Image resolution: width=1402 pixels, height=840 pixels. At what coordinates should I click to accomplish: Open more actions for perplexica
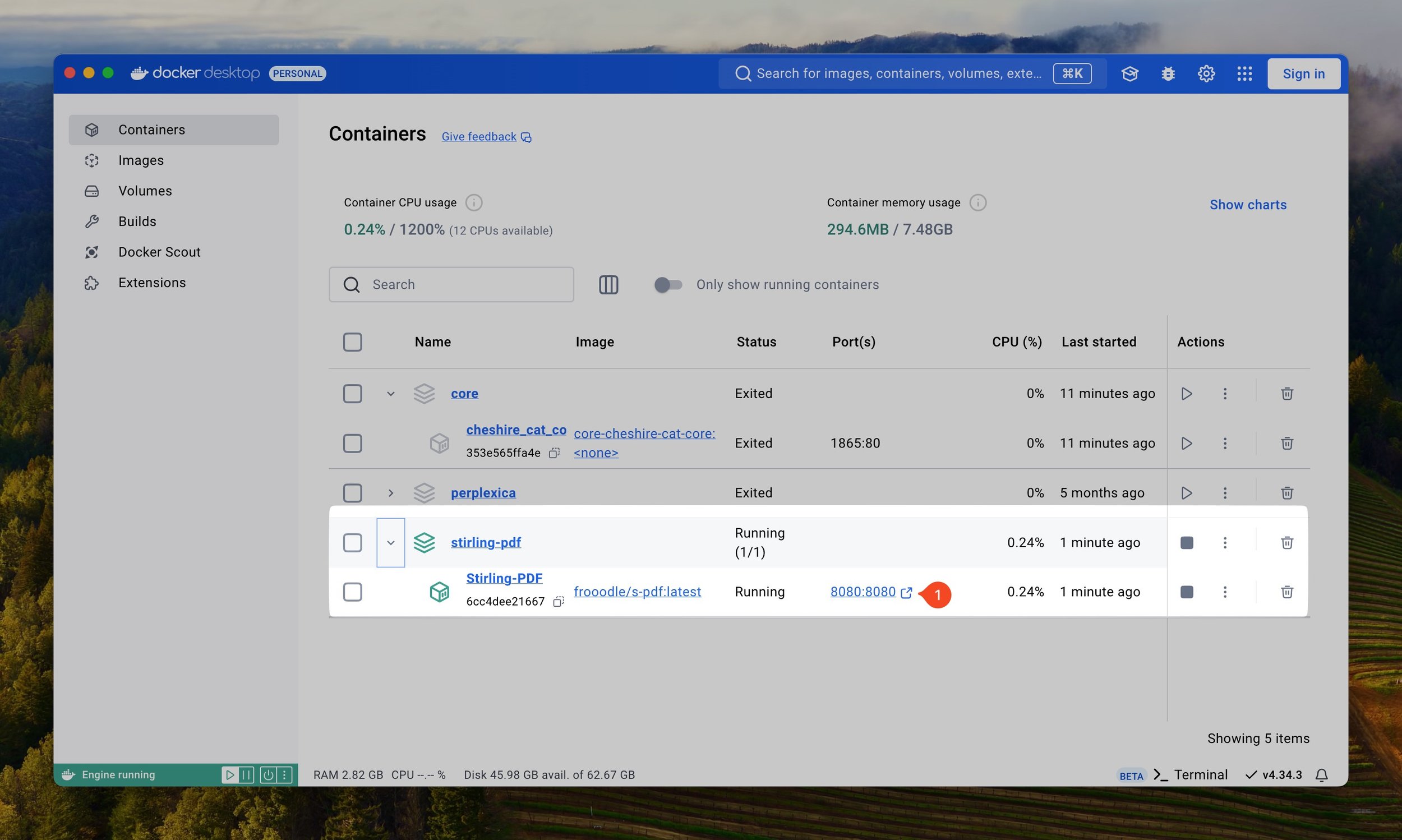click(1225, 493)
